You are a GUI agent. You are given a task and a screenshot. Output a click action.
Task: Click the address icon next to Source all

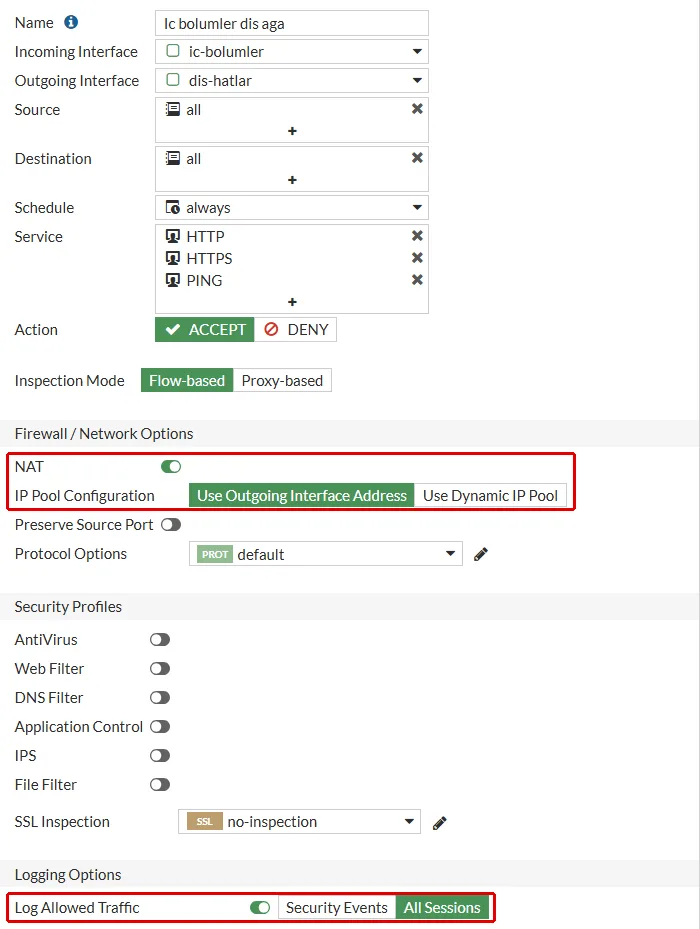[172, 109]
